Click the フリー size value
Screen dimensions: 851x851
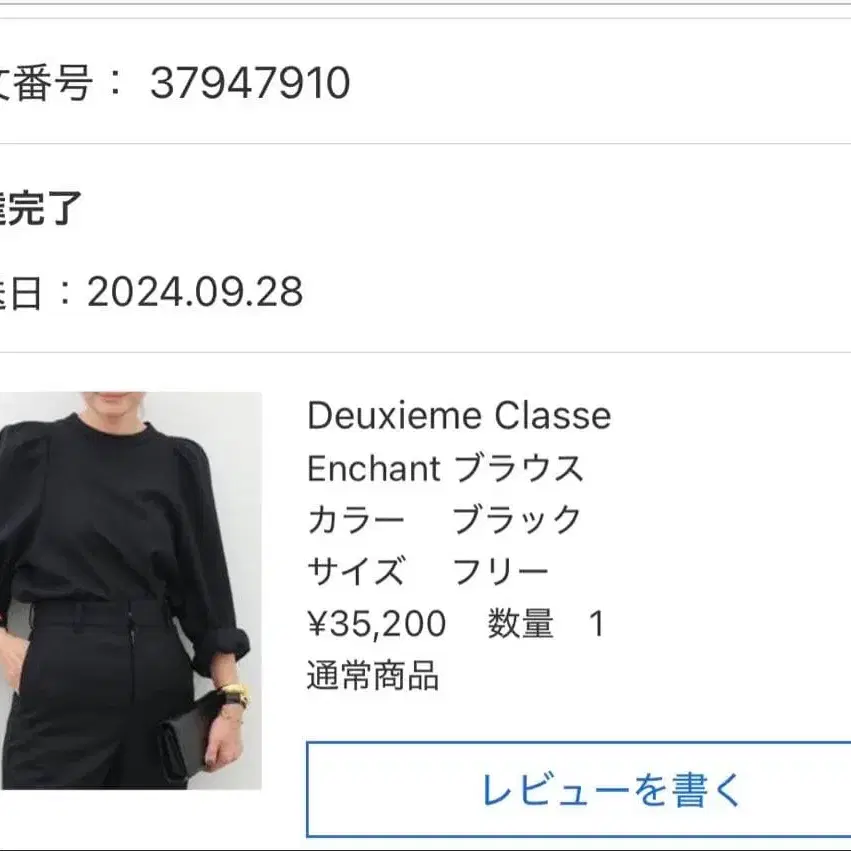click(x=500, y=571)
